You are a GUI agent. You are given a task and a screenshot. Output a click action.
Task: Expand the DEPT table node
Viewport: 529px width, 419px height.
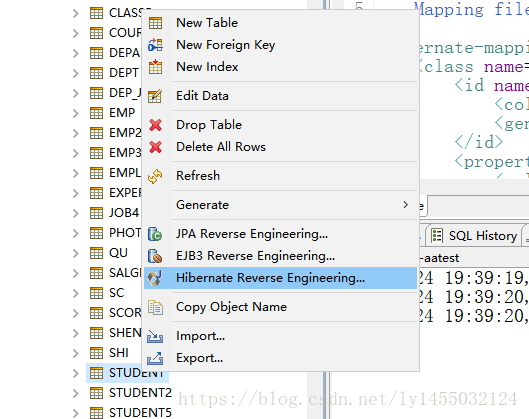click(x=76, y=73)
